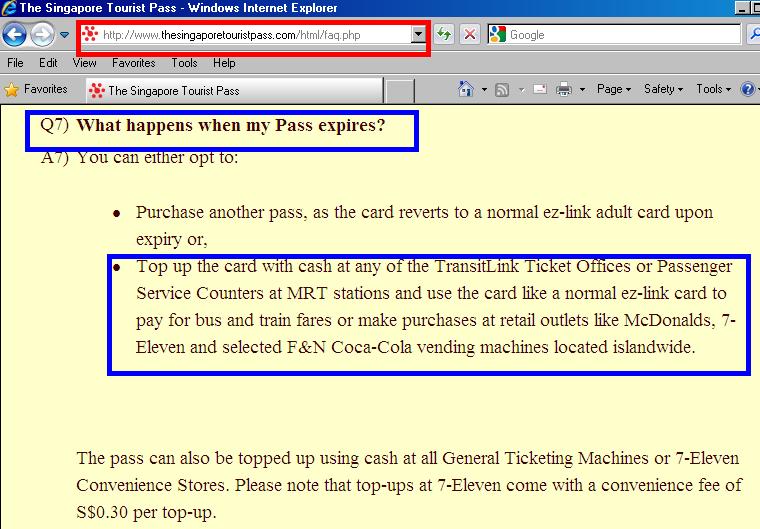
Task: Stop loading with the red X icon
Action: coord(470,34)
